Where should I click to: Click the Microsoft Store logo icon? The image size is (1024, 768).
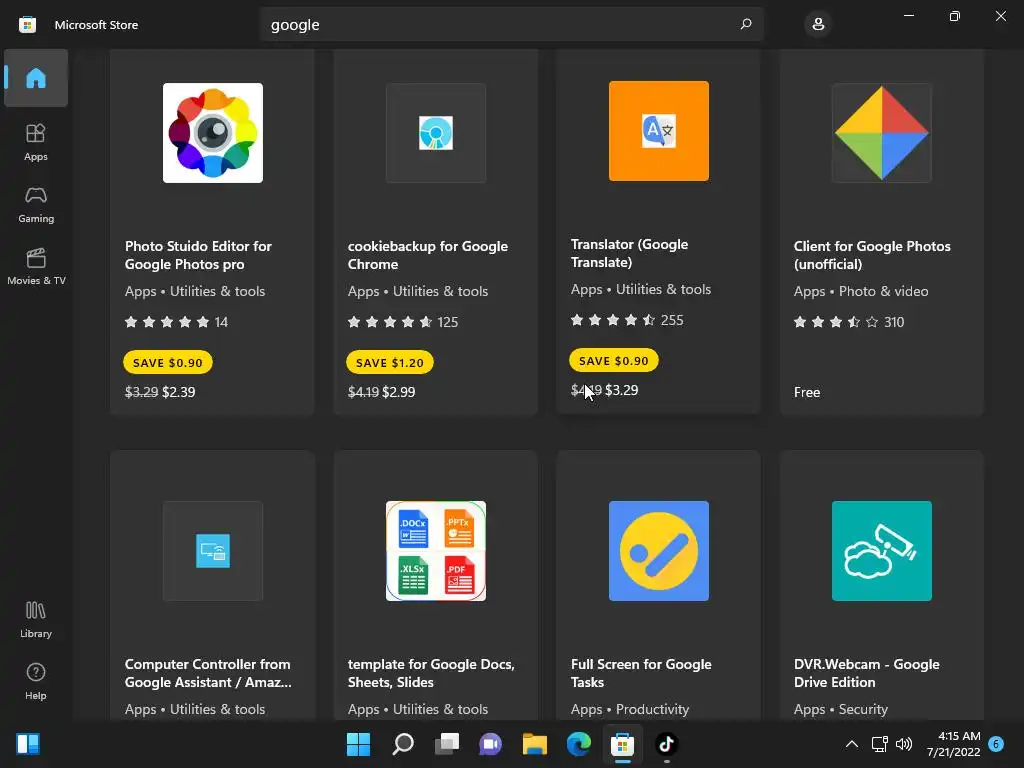click(27, 25)
